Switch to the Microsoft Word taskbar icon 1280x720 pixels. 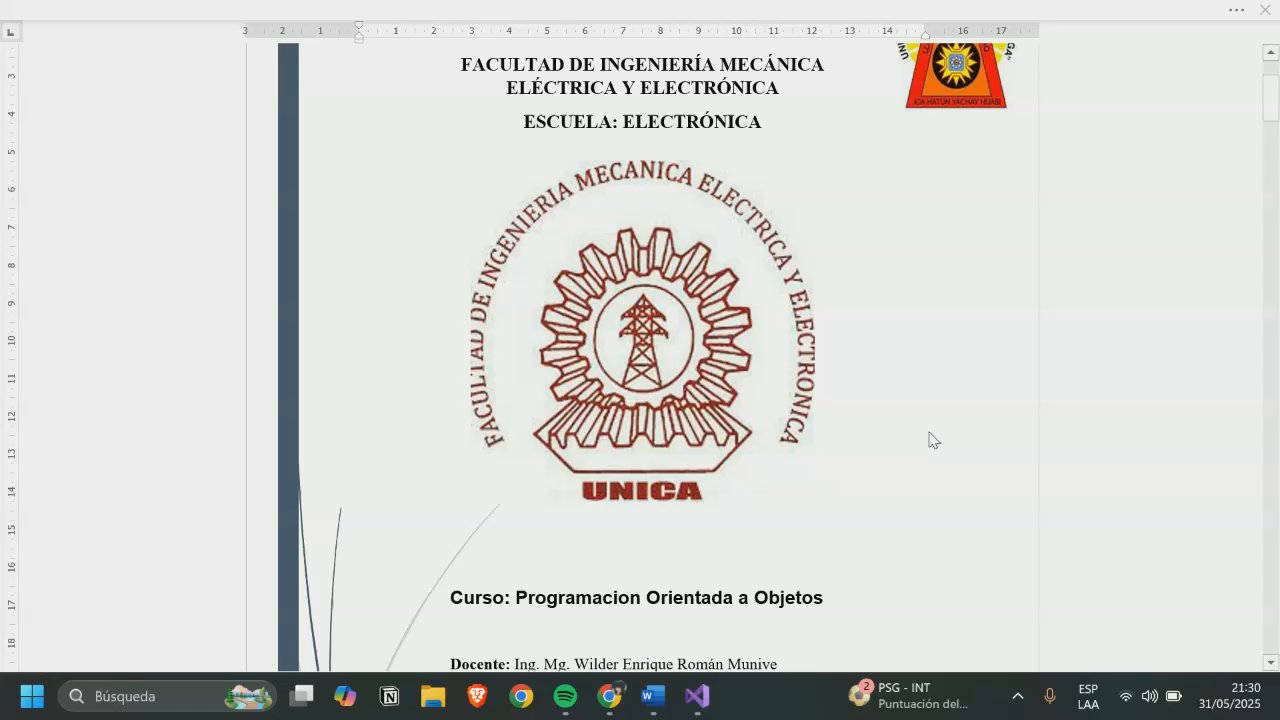pos(653,696)
